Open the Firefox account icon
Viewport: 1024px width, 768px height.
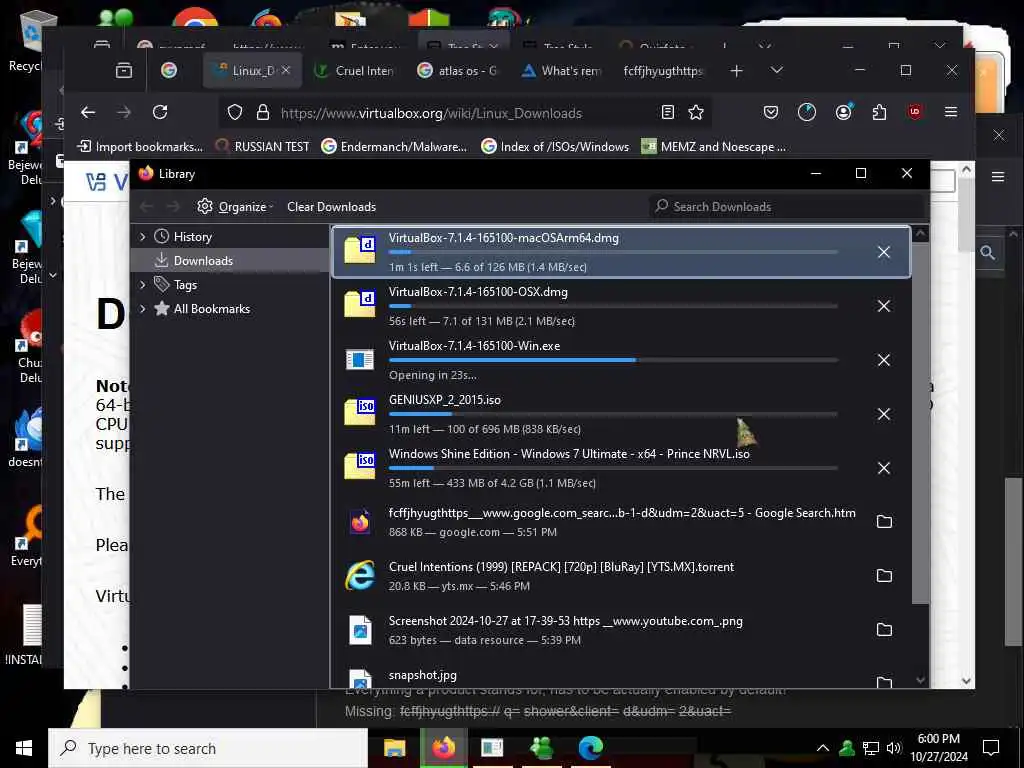[844, 112]
